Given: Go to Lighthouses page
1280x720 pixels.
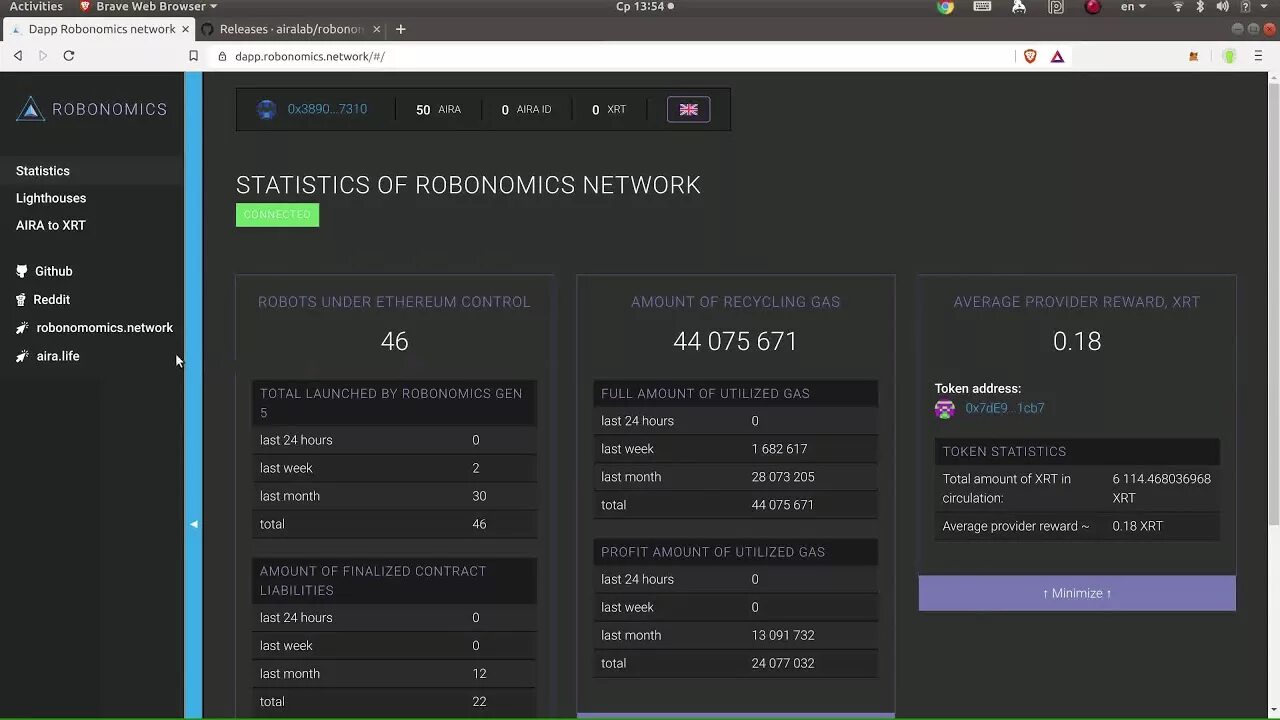Looking at the screenshot, I should point(51,198).
